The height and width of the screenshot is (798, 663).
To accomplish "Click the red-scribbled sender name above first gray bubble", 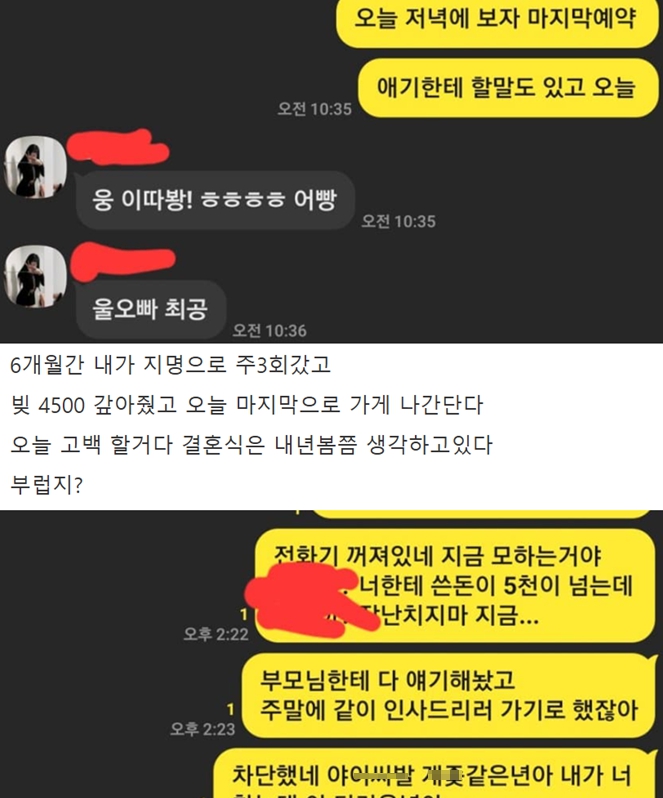I will 118,147.
